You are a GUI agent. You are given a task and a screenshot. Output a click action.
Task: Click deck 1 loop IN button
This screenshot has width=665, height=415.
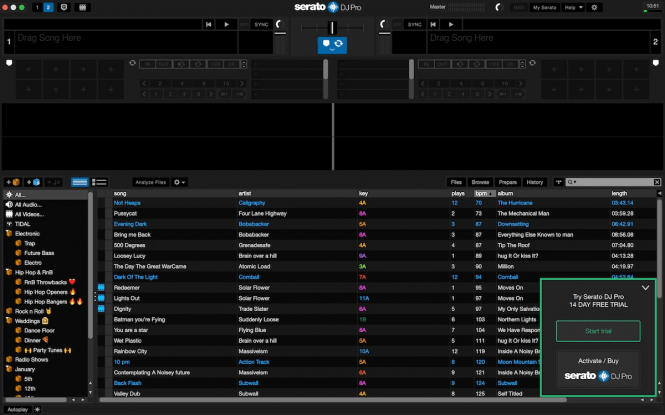point(148,64)
